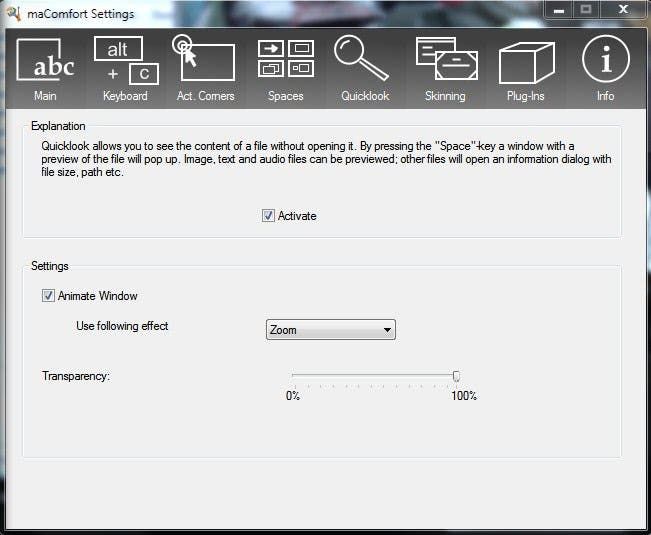
Task: Open the Act. Corners icon
Action: (203, 58)
